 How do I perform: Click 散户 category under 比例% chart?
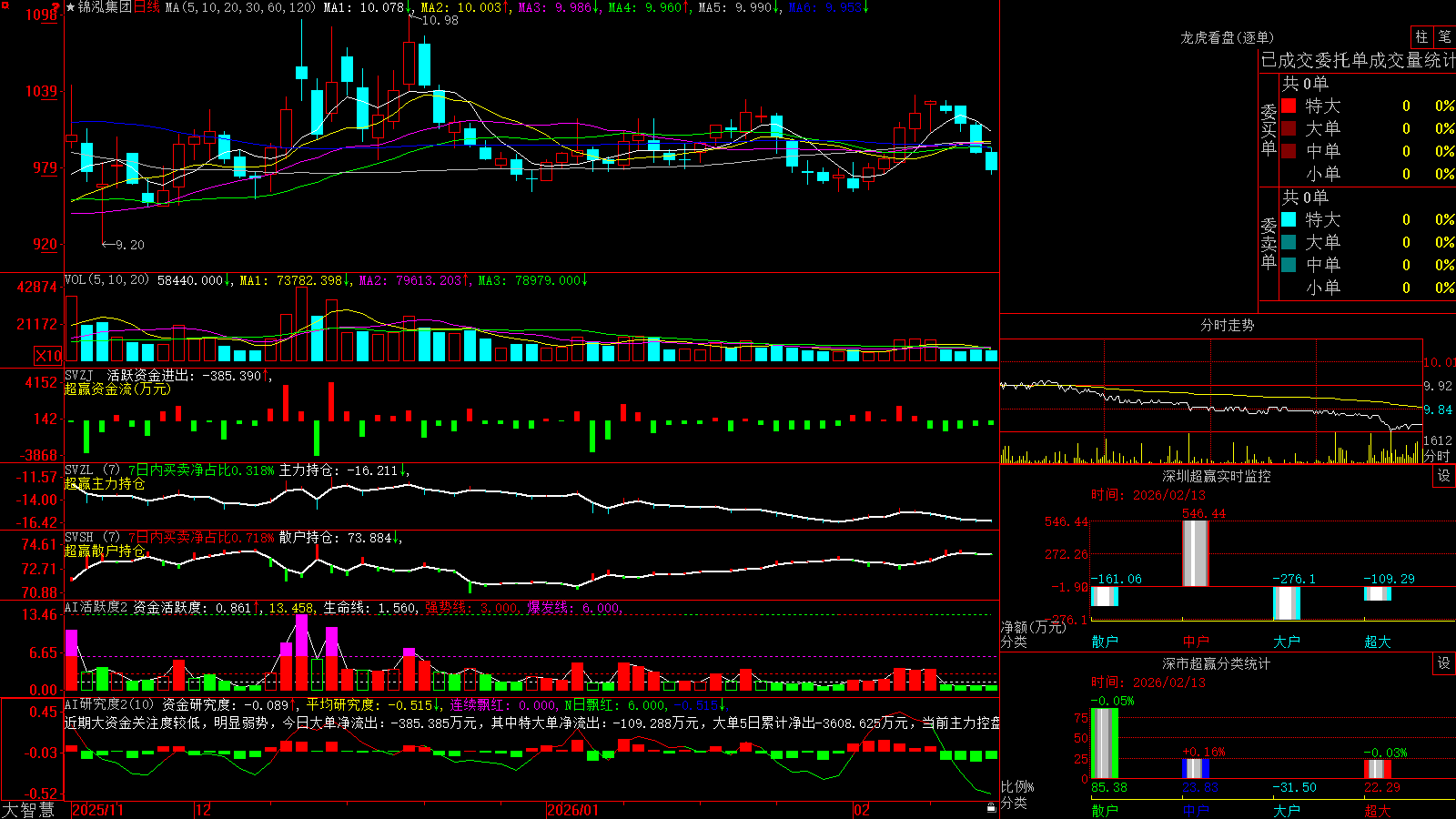point(1105,810)
